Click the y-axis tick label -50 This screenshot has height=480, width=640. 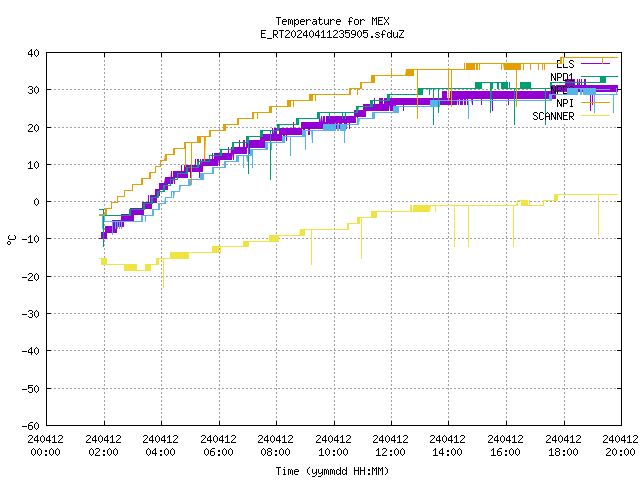(31, 389)
